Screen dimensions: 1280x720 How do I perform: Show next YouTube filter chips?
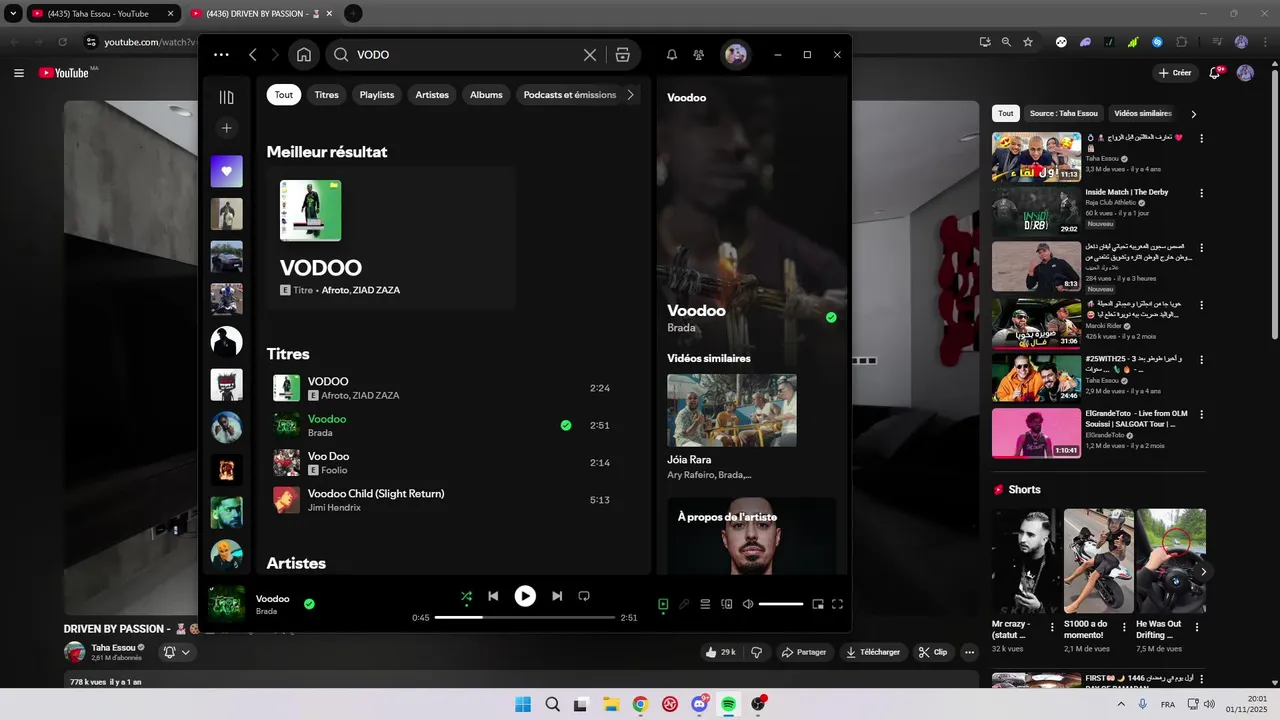pyautogui.click(x=1193, y=114)
